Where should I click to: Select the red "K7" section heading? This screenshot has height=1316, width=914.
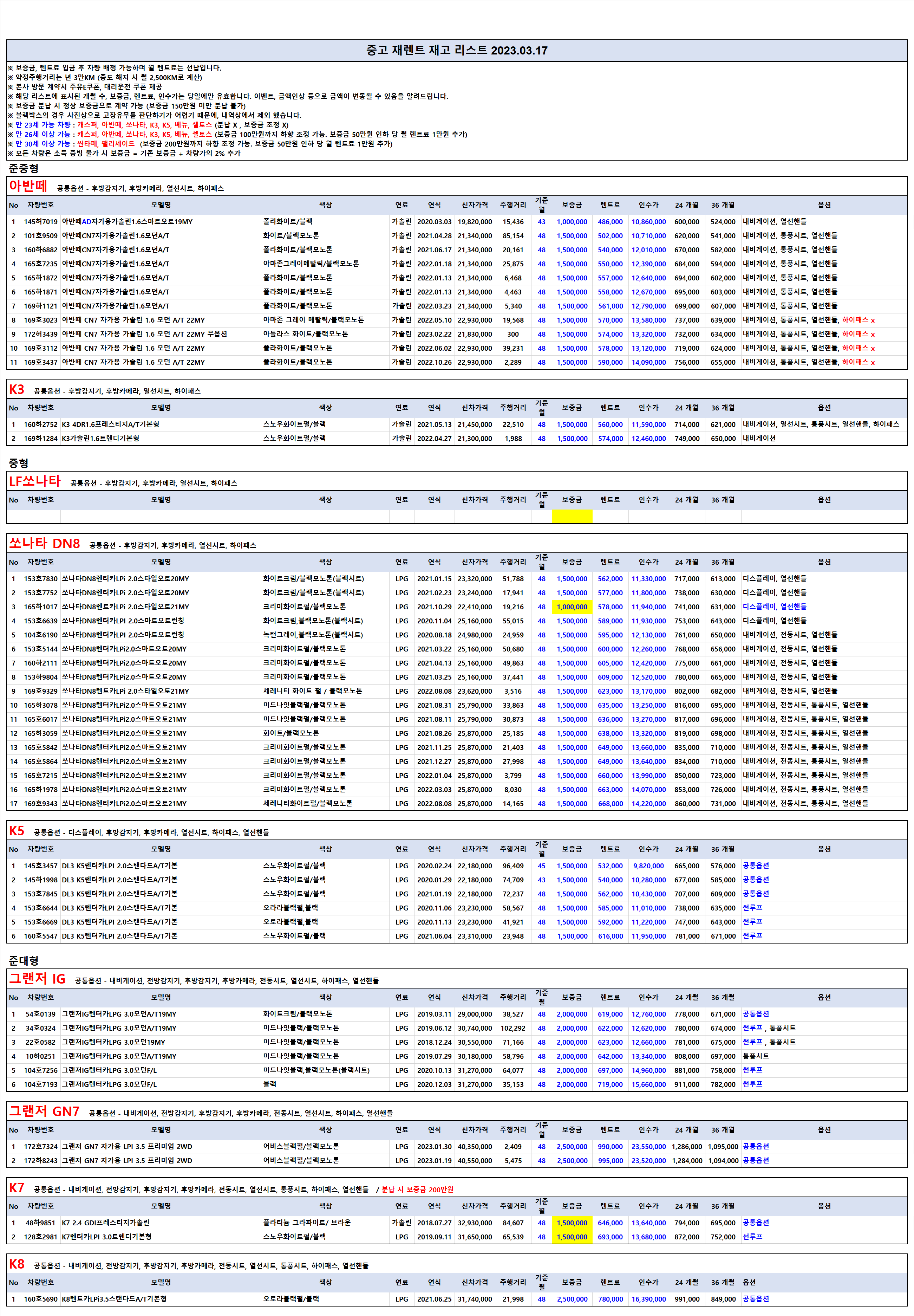point(17,1188)
